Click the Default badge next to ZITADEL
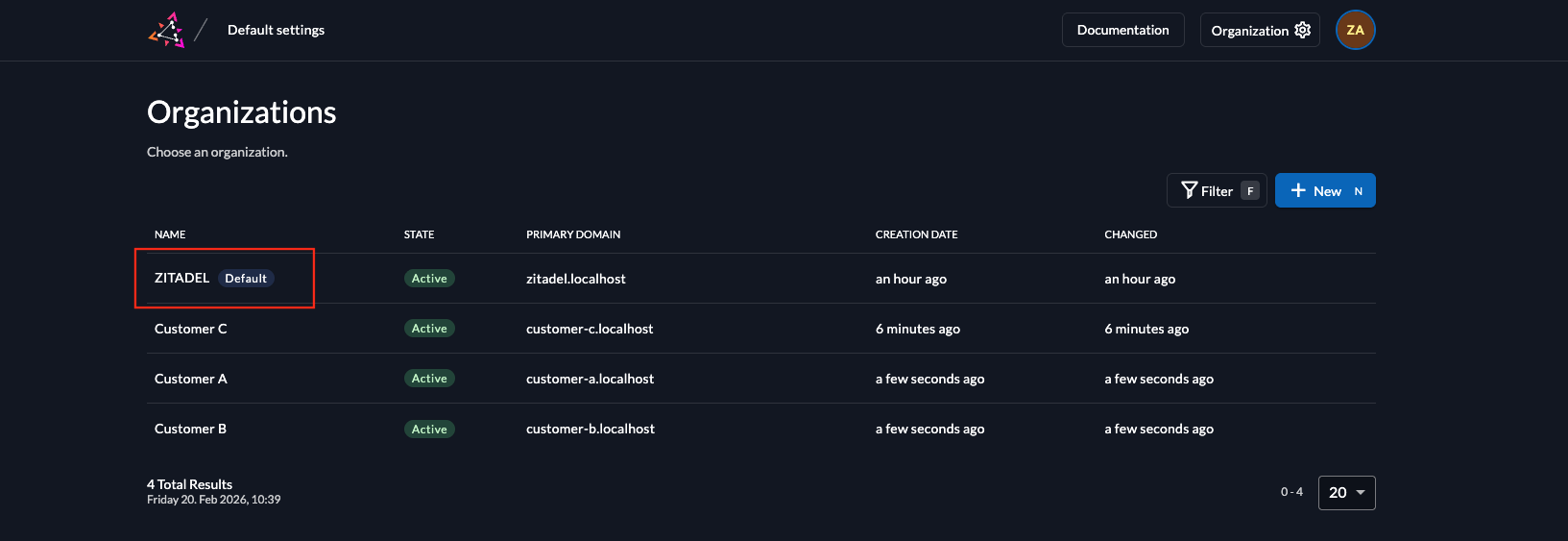The height and width of the screenshot is (541, 1568). click(x=246, y=279)
